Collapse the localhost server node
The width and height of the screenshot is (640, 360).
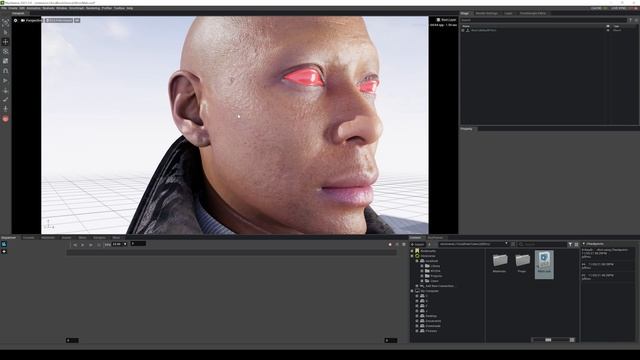click(417, 261)
